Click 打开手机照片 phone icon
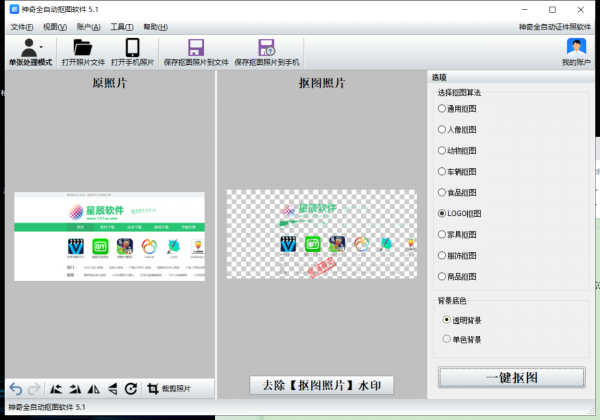600x420 pixels. pyautogui.click(x=132, y=47)
